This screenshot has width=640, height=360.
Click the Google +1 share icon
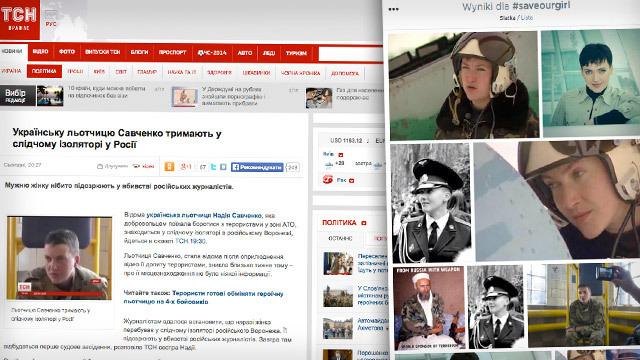coord(186,167)
